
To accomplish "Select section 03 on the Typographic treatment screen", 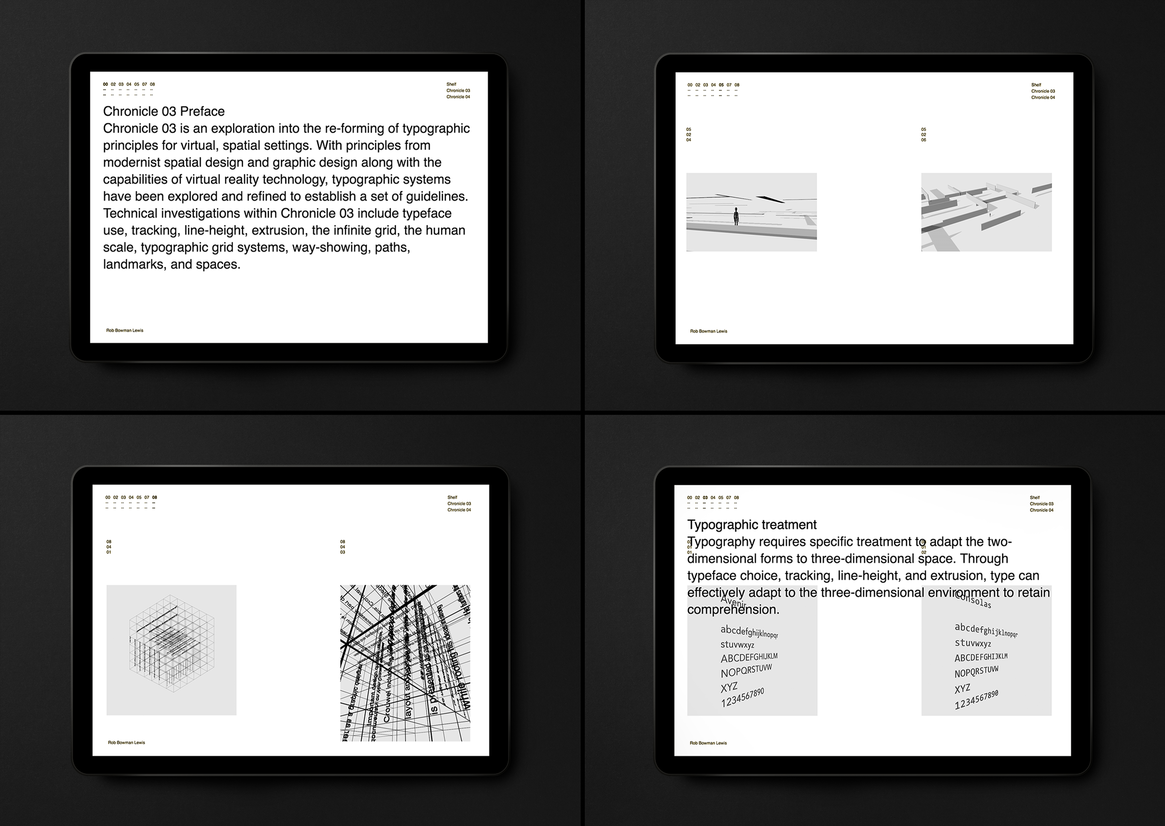I will click(705, 497).
